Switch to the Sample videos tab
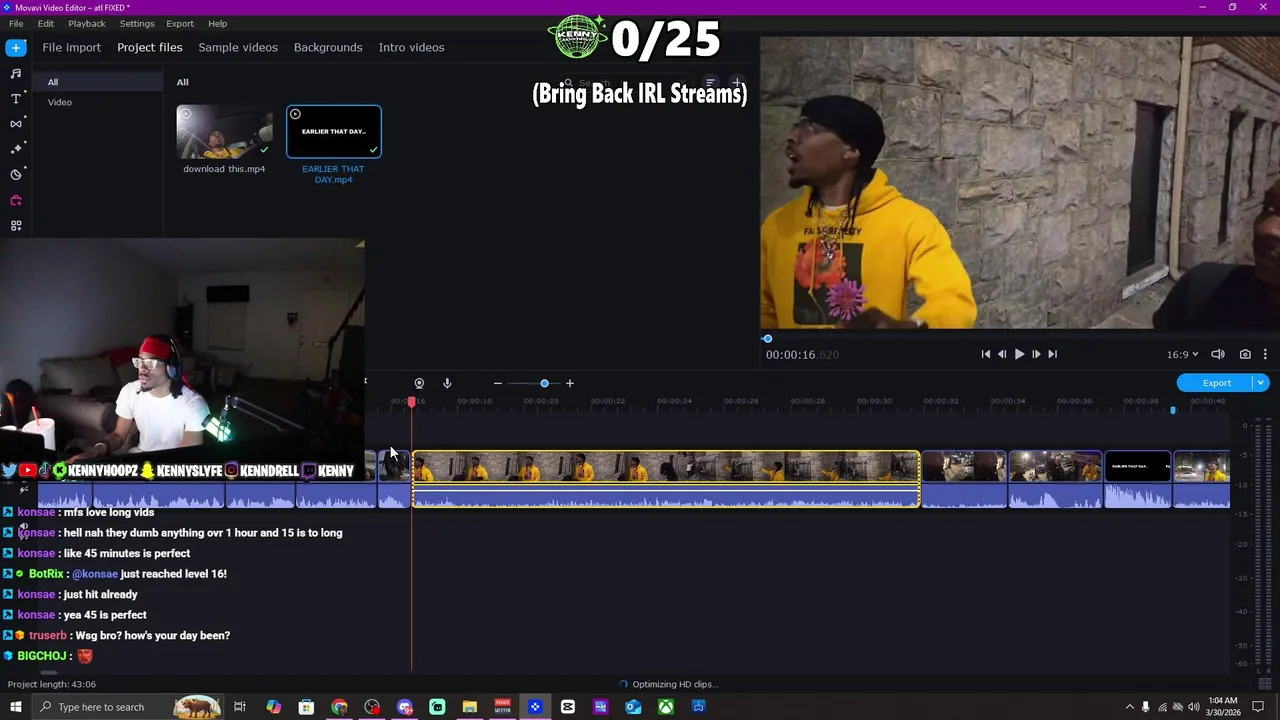 [x=238, y=47]
